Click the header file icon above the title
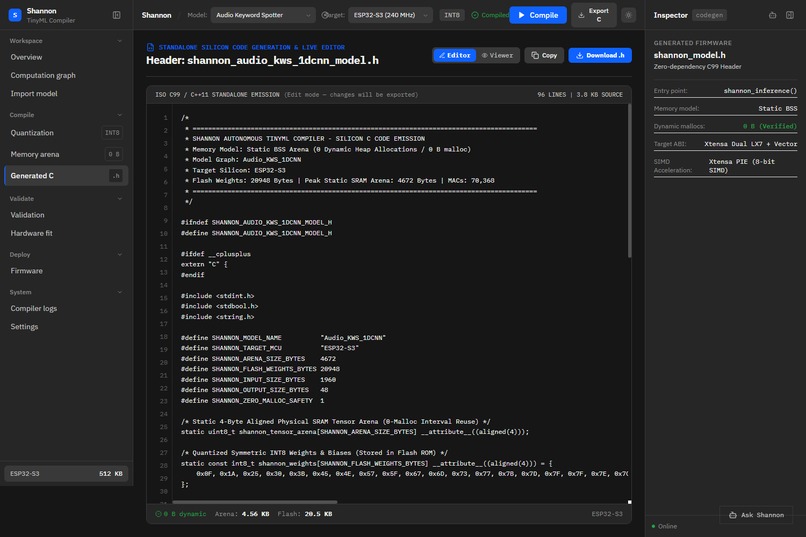This screenshot has width=806, height=537. tap(150, 47)
